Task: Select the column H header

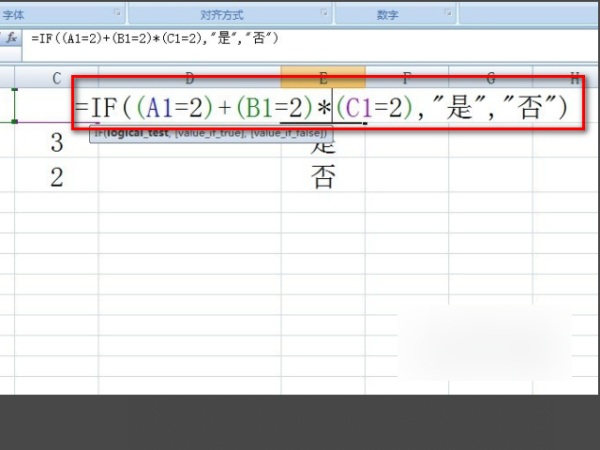Action: [x=574, y=78]
